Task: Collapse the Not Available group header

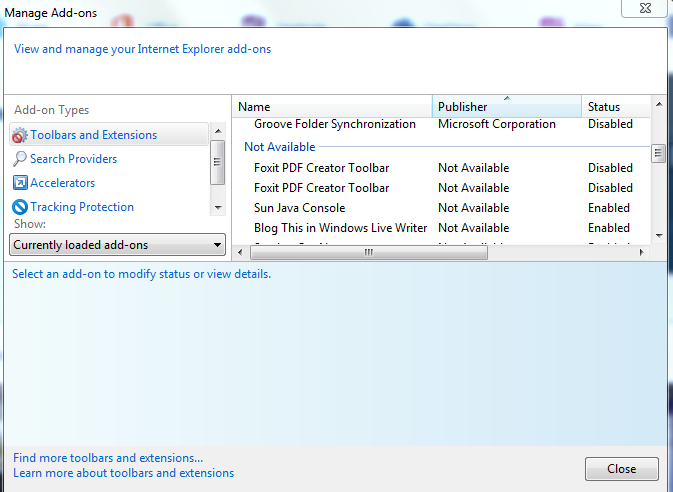Action: click(x=280, y=147)
